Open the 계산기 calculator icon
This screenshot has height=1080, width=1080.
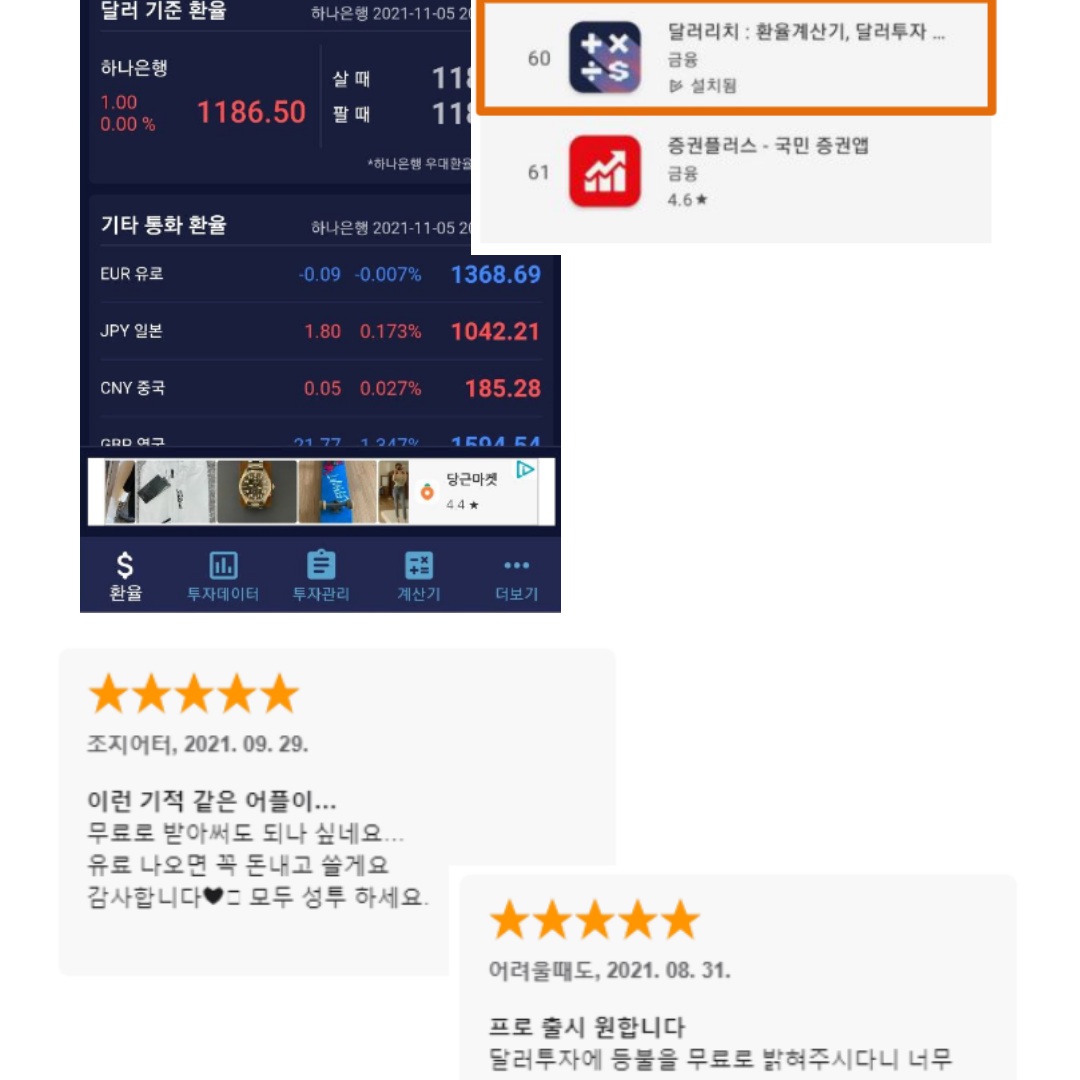(419, 565)
